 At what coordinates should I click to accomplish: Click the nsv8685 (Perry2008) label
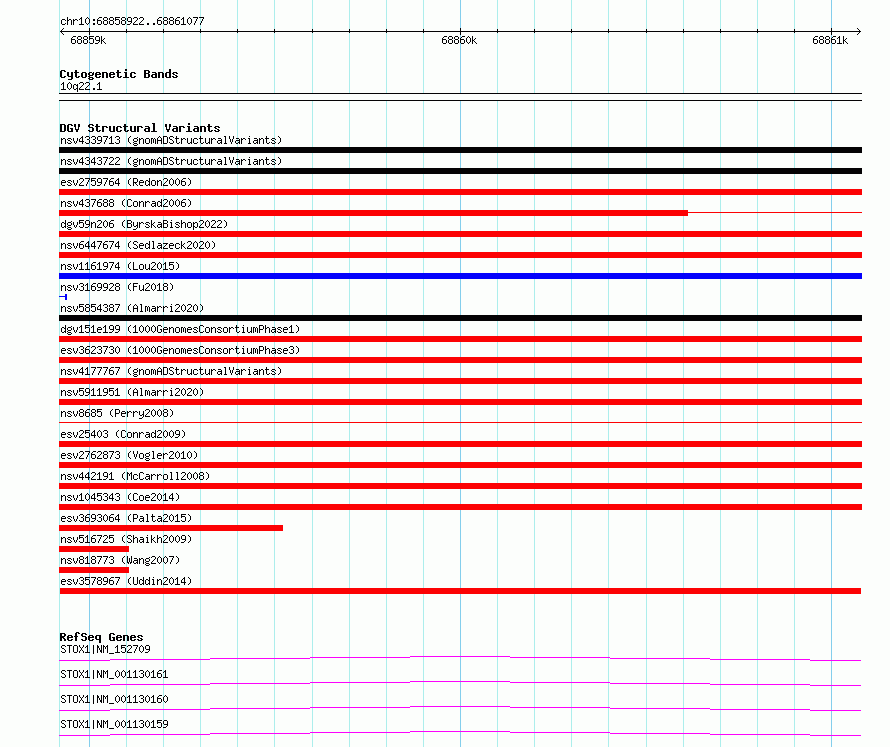tap(117, 413)
